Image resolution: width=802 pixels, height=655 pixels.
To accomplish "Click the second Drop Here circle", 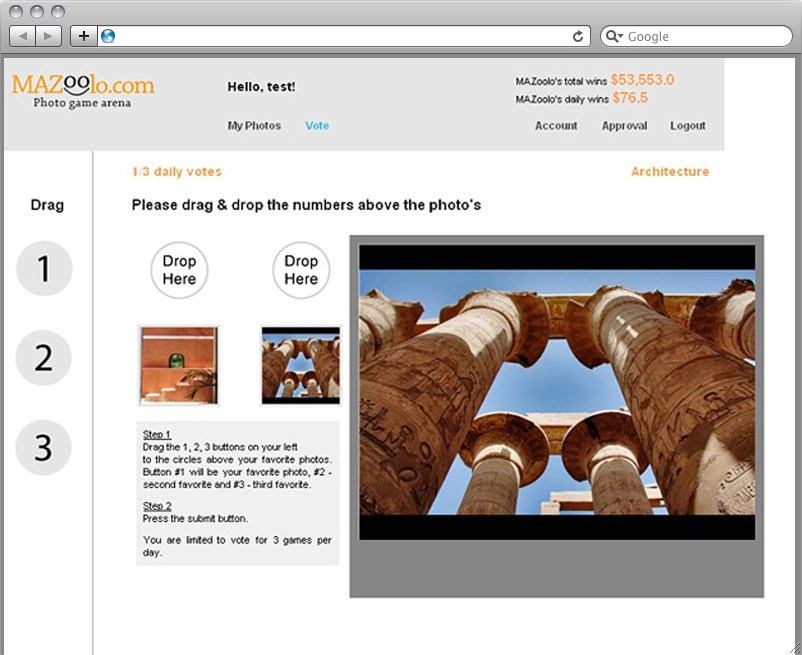I will pyautogui.click(x=301, y=270).
